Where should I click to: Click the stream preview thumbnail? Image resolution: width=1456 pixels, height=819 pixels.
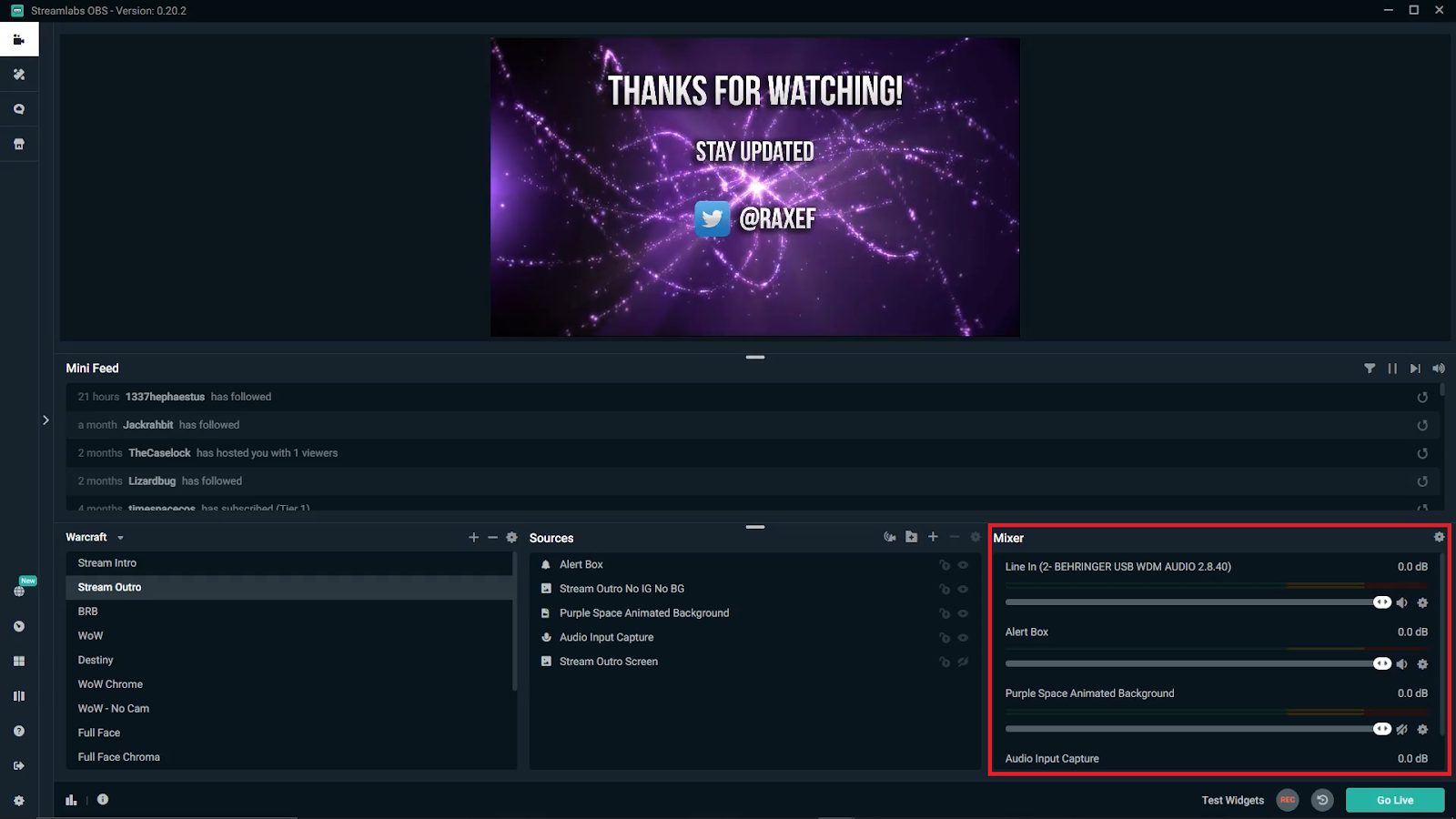[755, 187]
